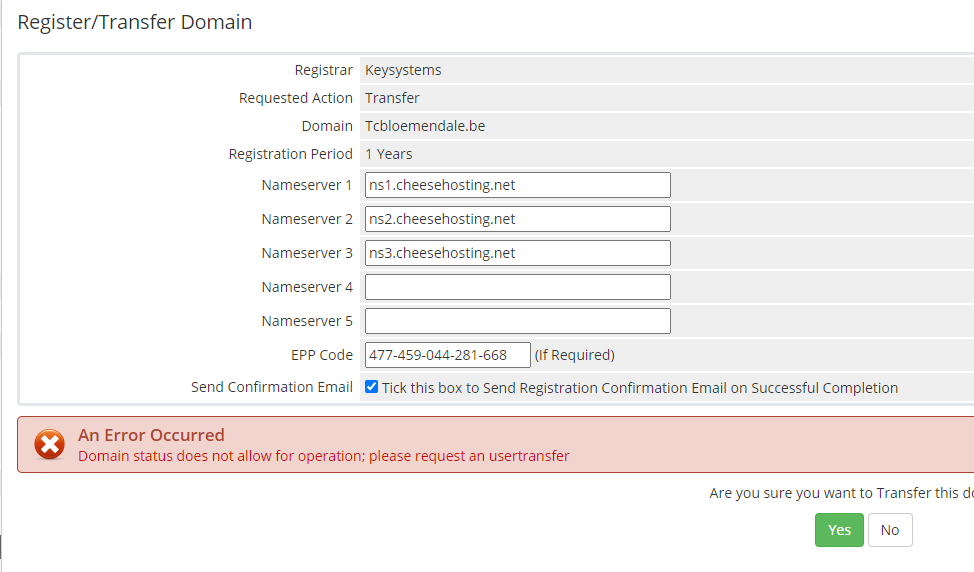Click the Keysystems registrar value

pos(403,70)
